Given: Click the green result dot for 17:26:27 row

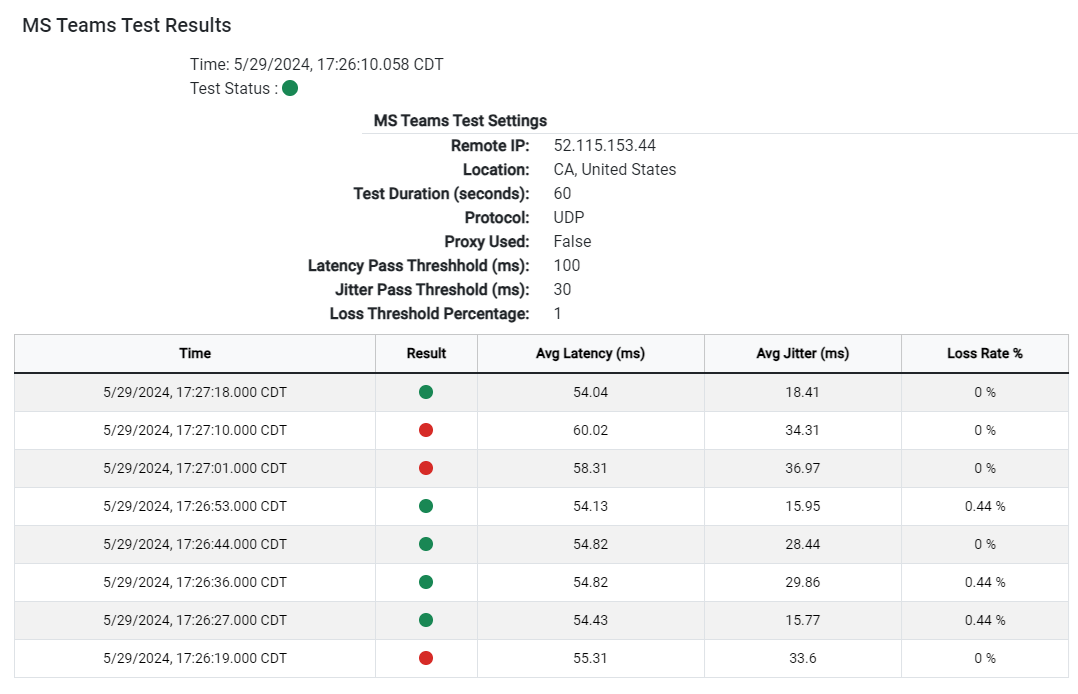Looking at the screenshot, I should point(426,620).
